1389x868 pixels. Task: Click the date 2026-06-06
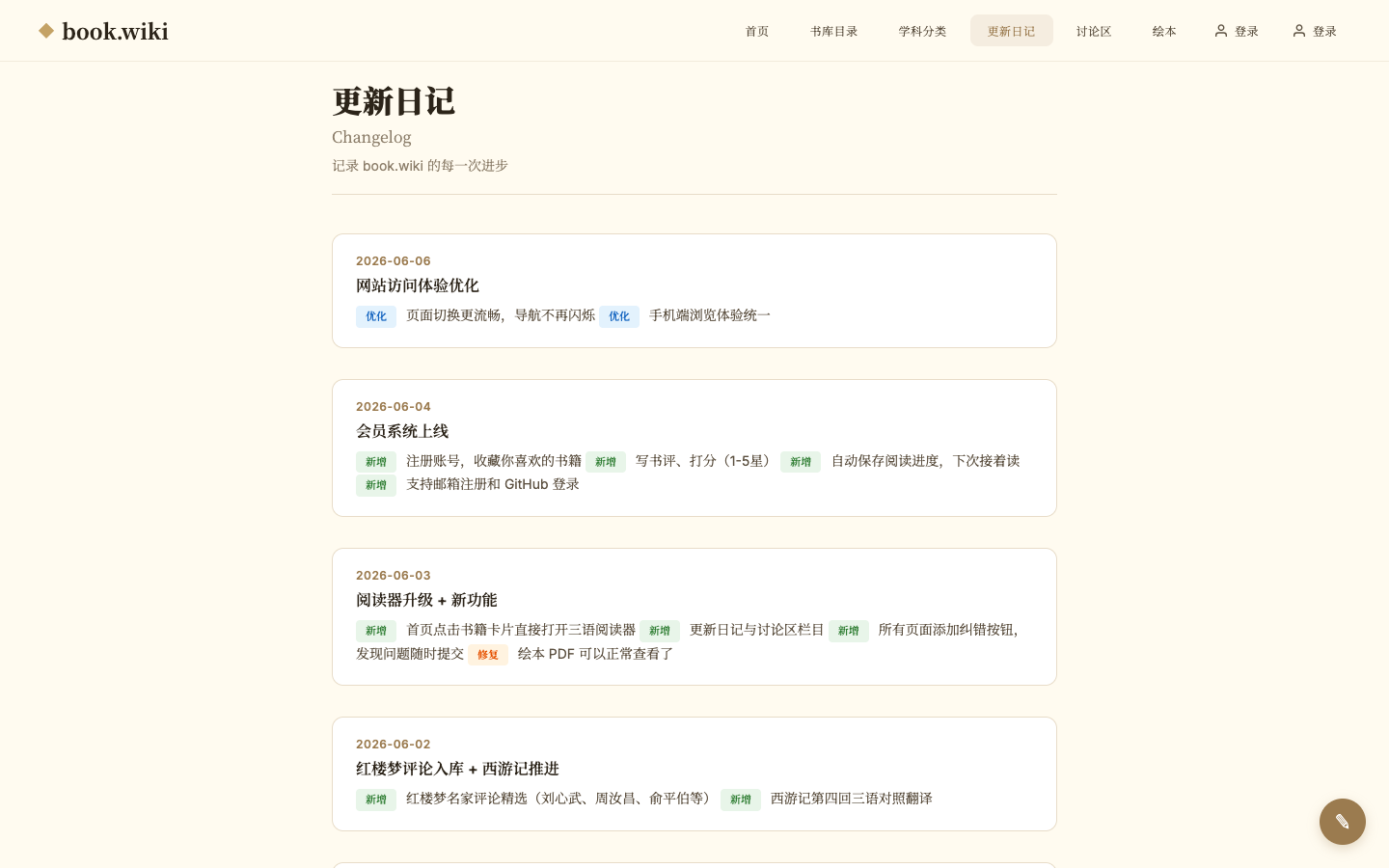394,261
